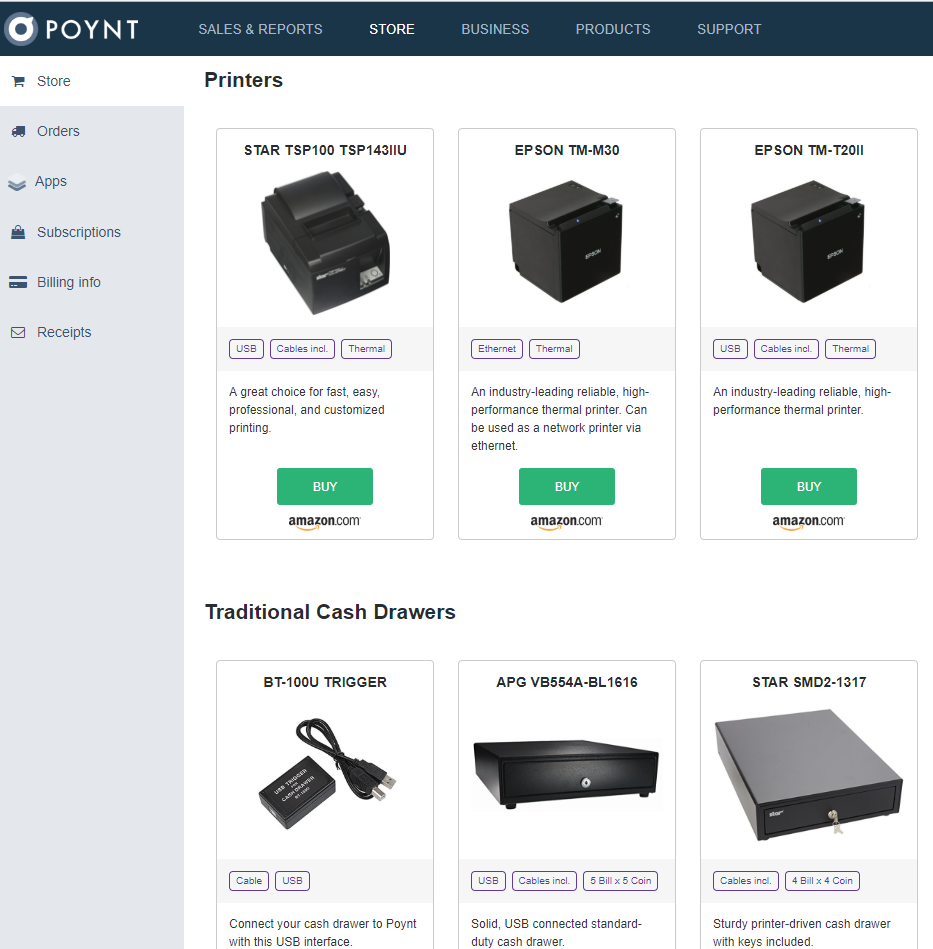Click the Thermal tag on Epson TM-M30
The height and width of the screenshot is (949, 933).
click(x=554, y=349)
